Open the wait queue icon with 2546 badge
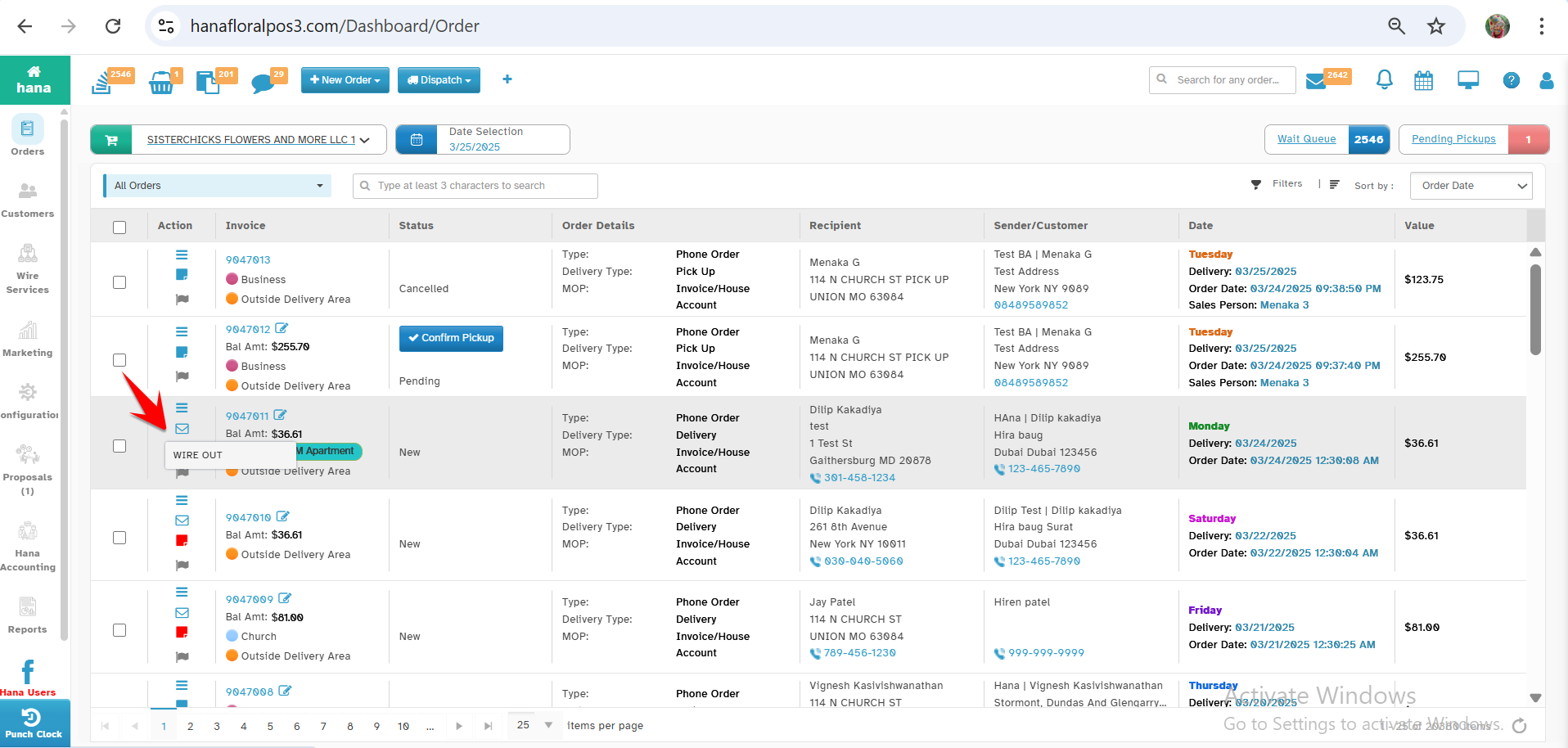This screenshot has width=1568, height=748. 102,82
